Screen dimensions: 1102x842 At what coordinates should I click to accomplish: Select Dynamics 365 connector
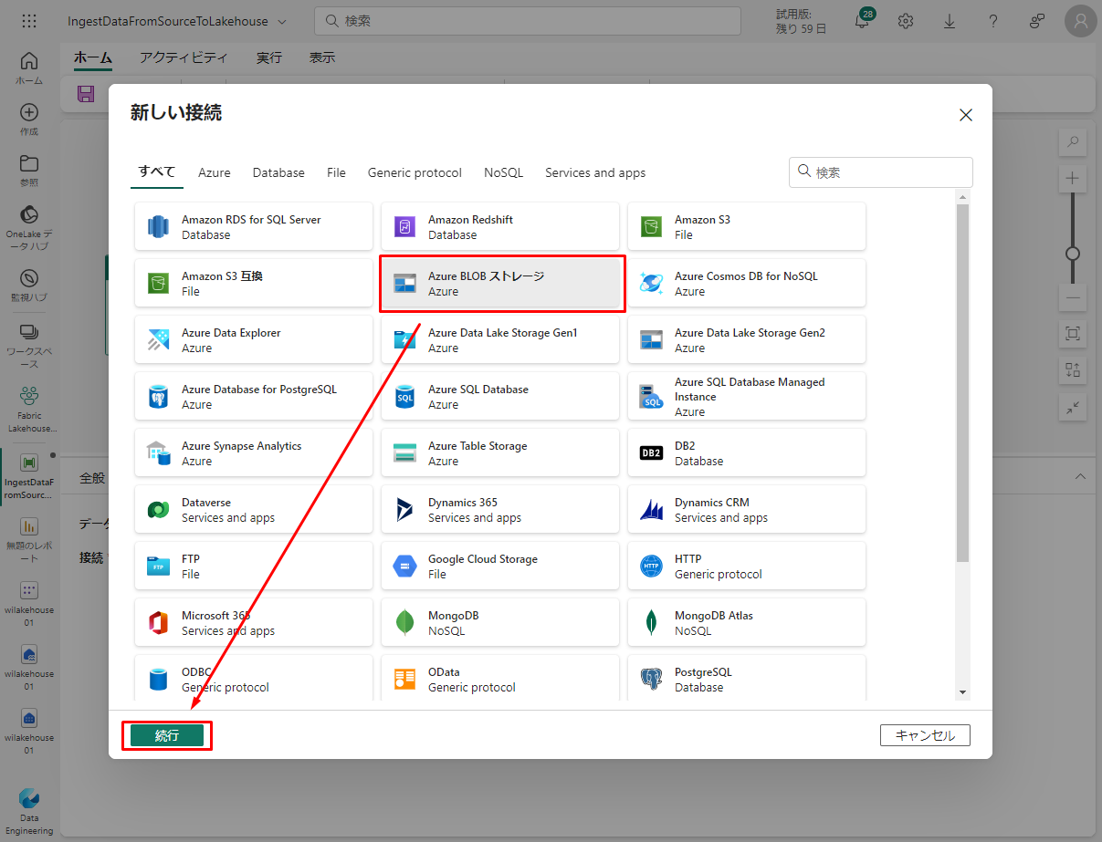pyautogui.click(x=500, y=510)
